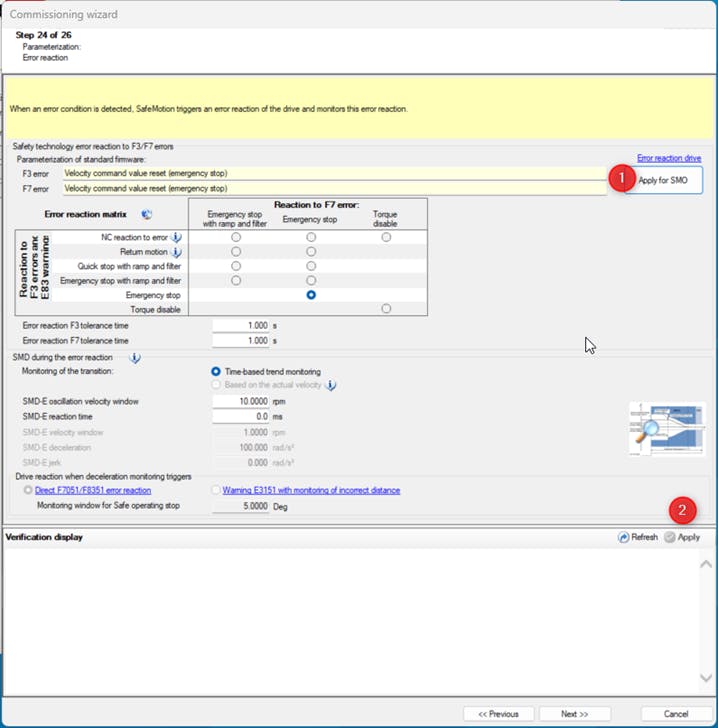Viewport: 718px width, 728px height.
Task: Return to the Previous wizard step
Action: 498,714
